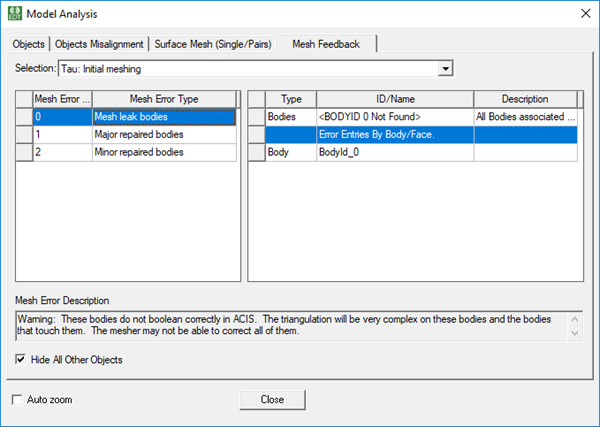
Task: Click the row header beside BodyId_0
Action: point(257,152)
